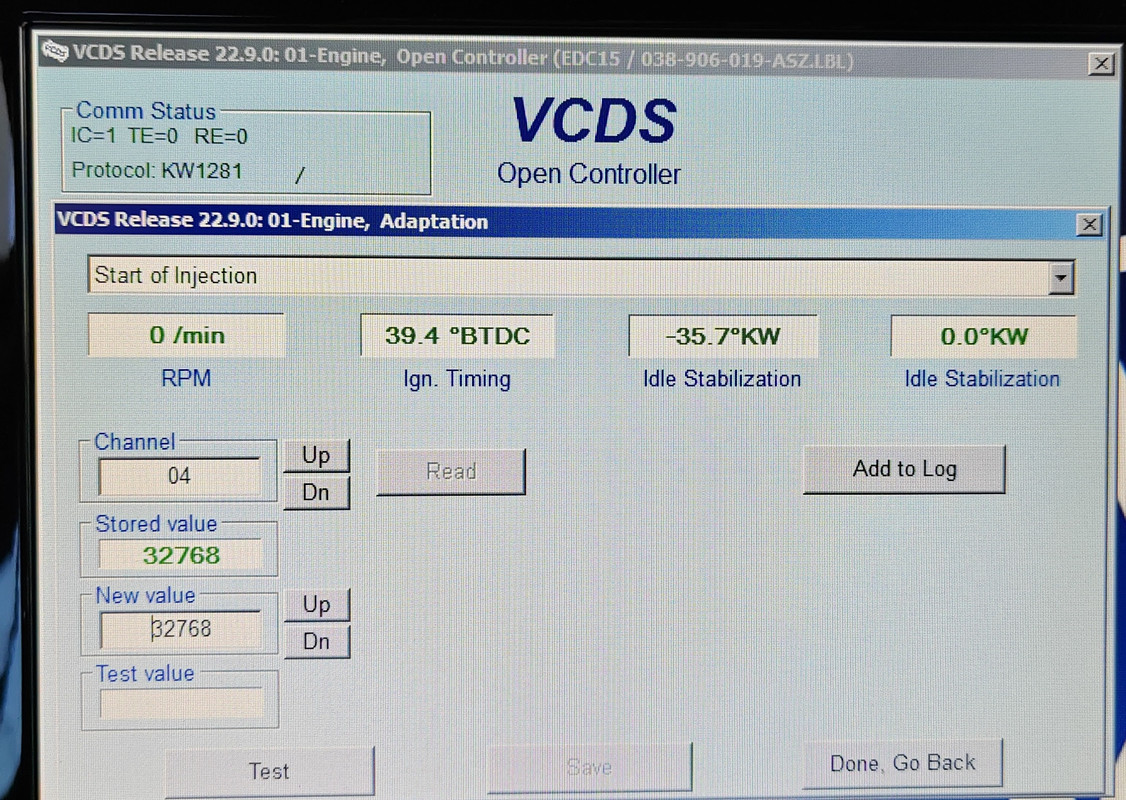
Task: Decrease channel with the Channel Dn button
Action: coord(316,493)
